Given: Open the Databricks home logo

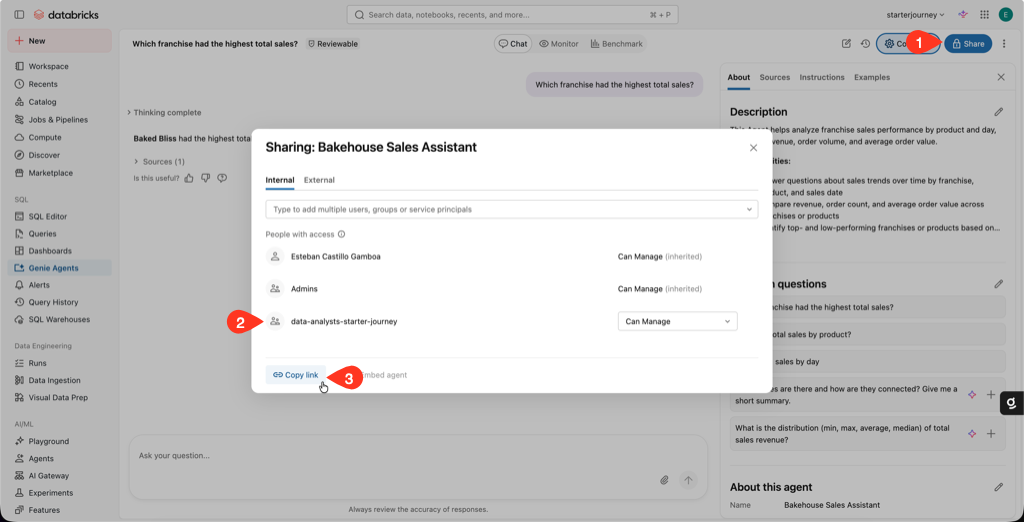Looking at the screenshot, I should pos(66,14).
